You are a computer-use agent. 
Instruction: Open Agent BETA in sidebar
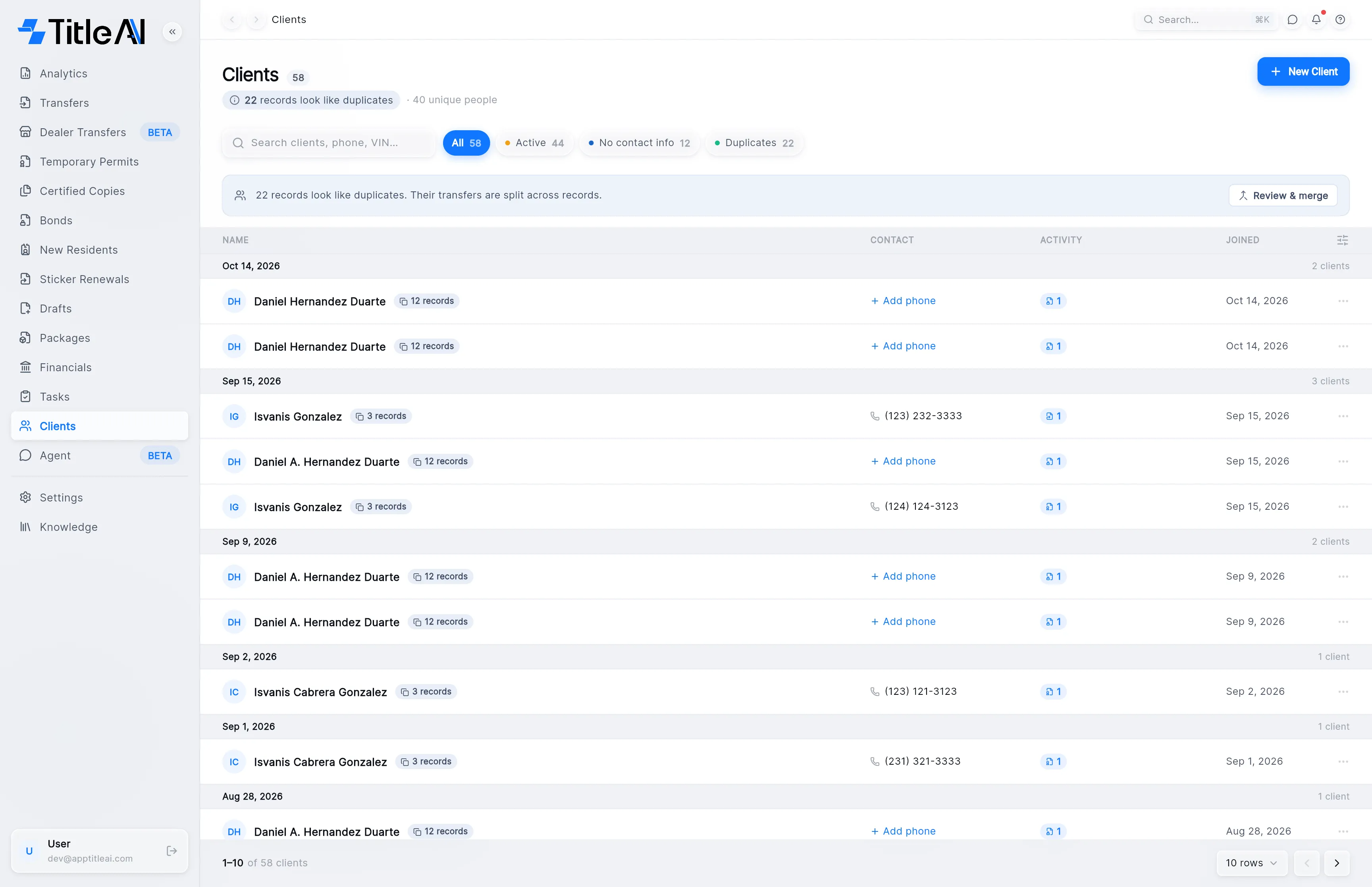[99, 455]
